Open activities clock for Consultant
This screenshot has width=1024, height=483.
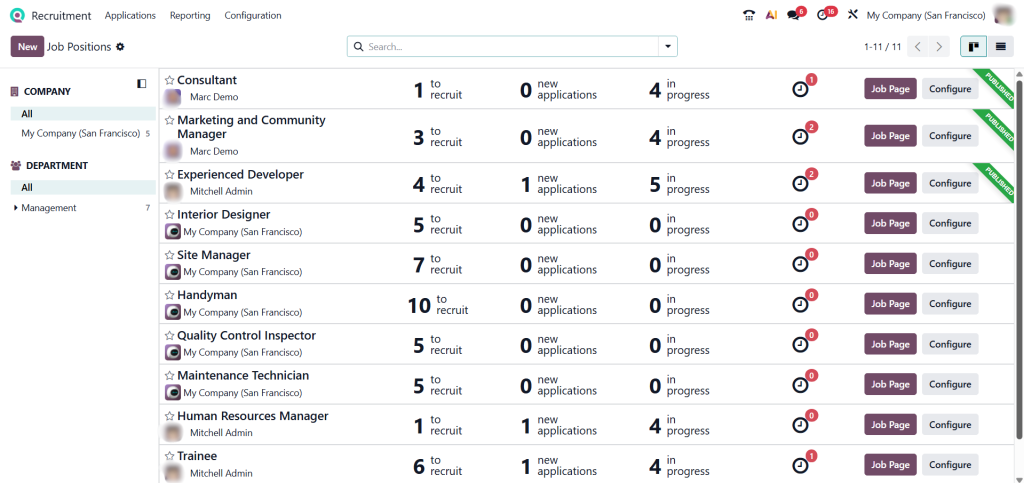pyautogui.click(x=800, y=89)
